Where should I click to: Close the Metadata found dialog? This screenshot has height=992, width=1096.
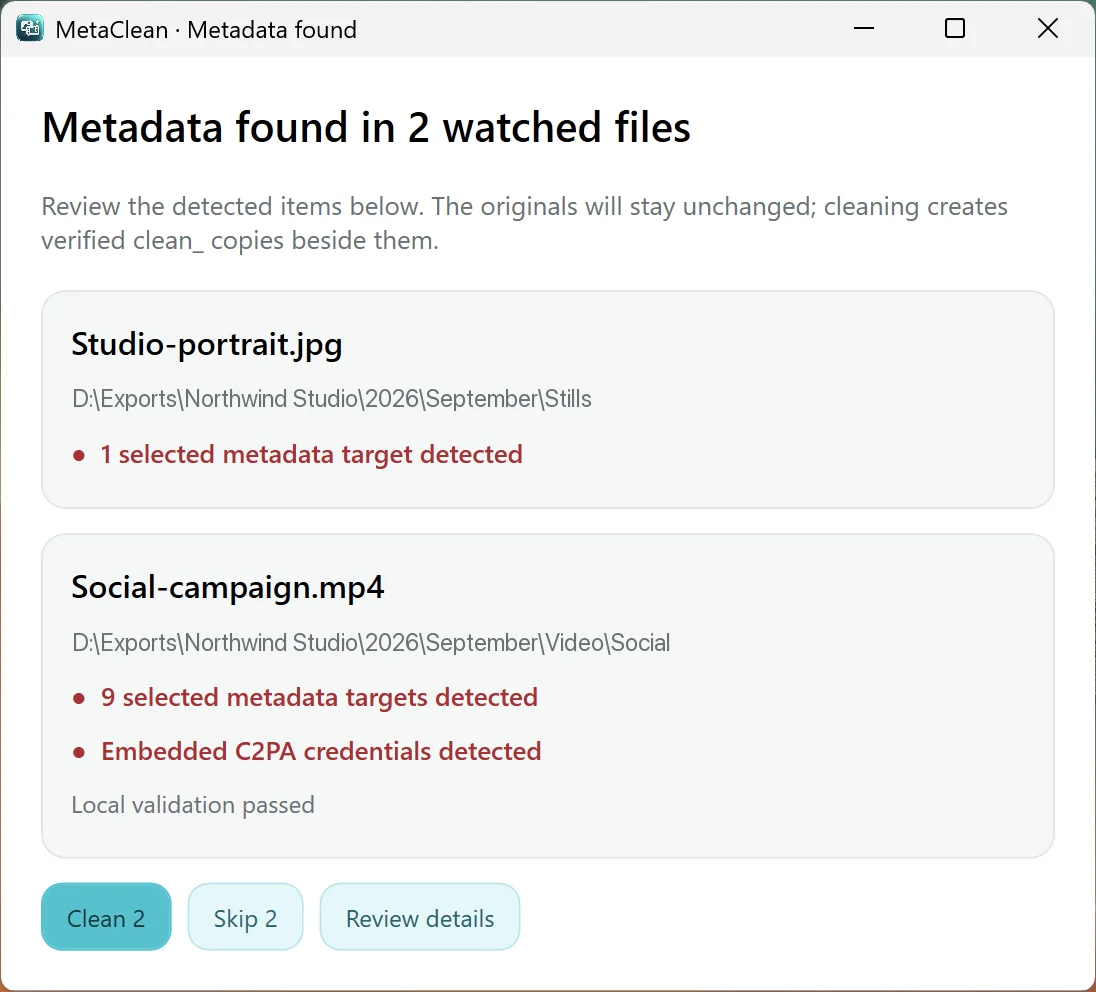coord(1048,29)
